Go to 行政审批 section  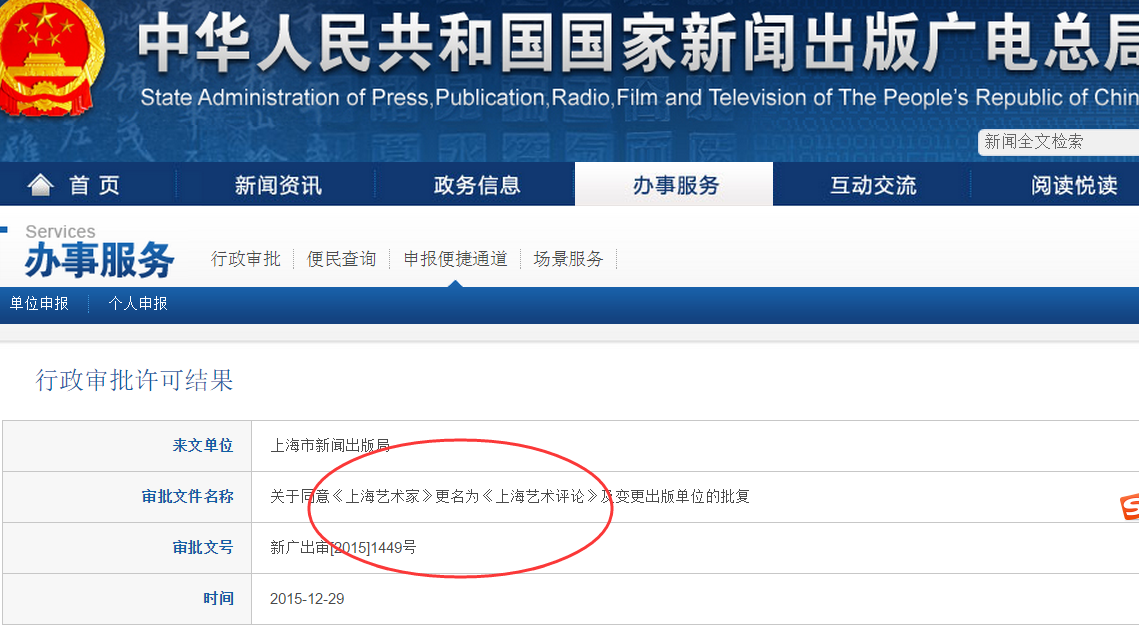pos(246,259)
